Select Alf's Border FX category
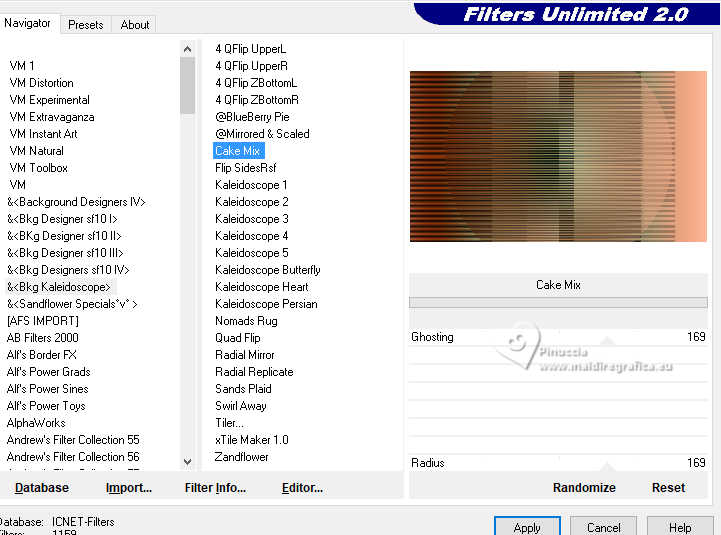The height and width of the screenshot is (535, 721). (41, 355)
